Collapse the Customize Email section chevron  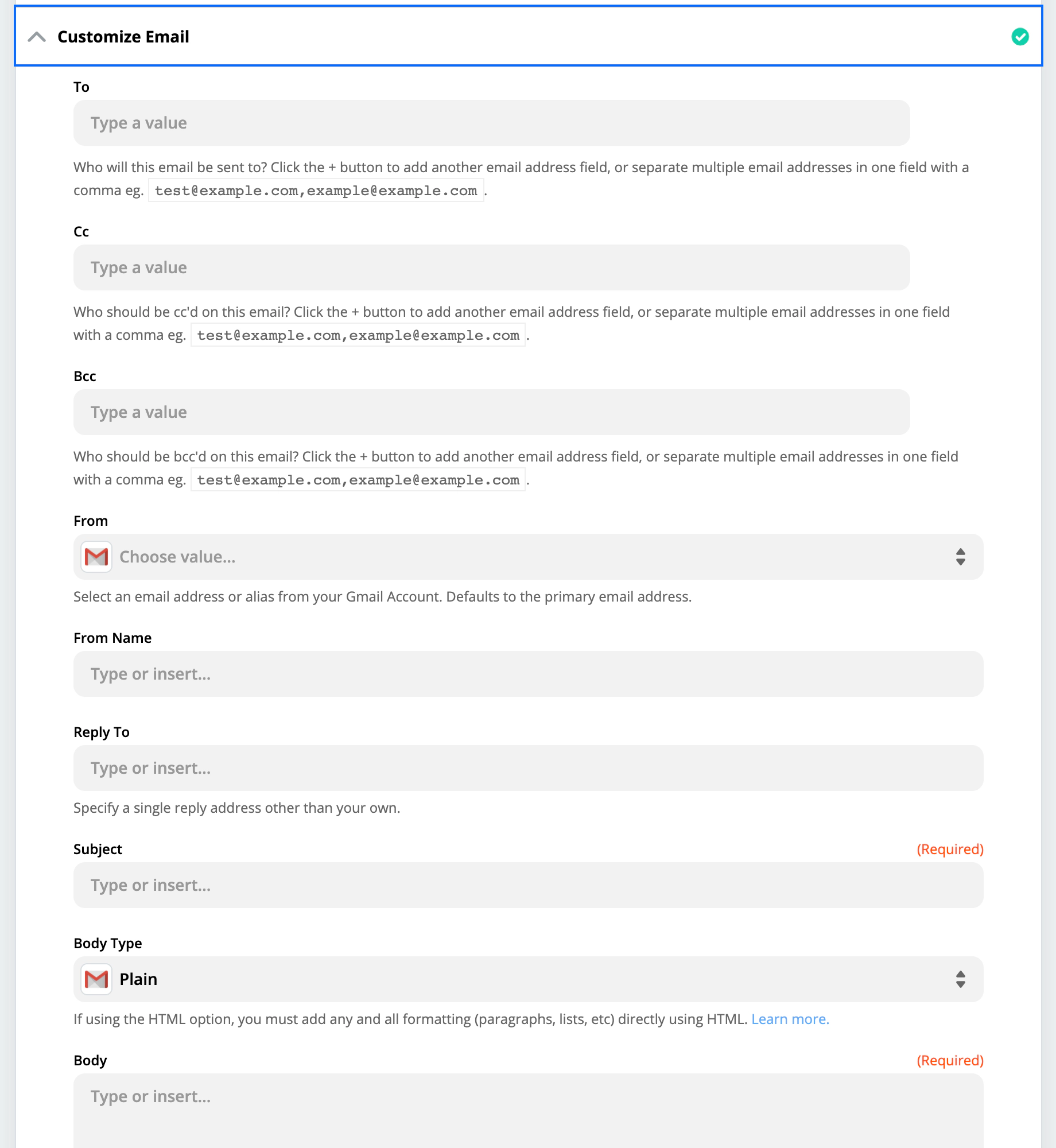pos(37,37)
